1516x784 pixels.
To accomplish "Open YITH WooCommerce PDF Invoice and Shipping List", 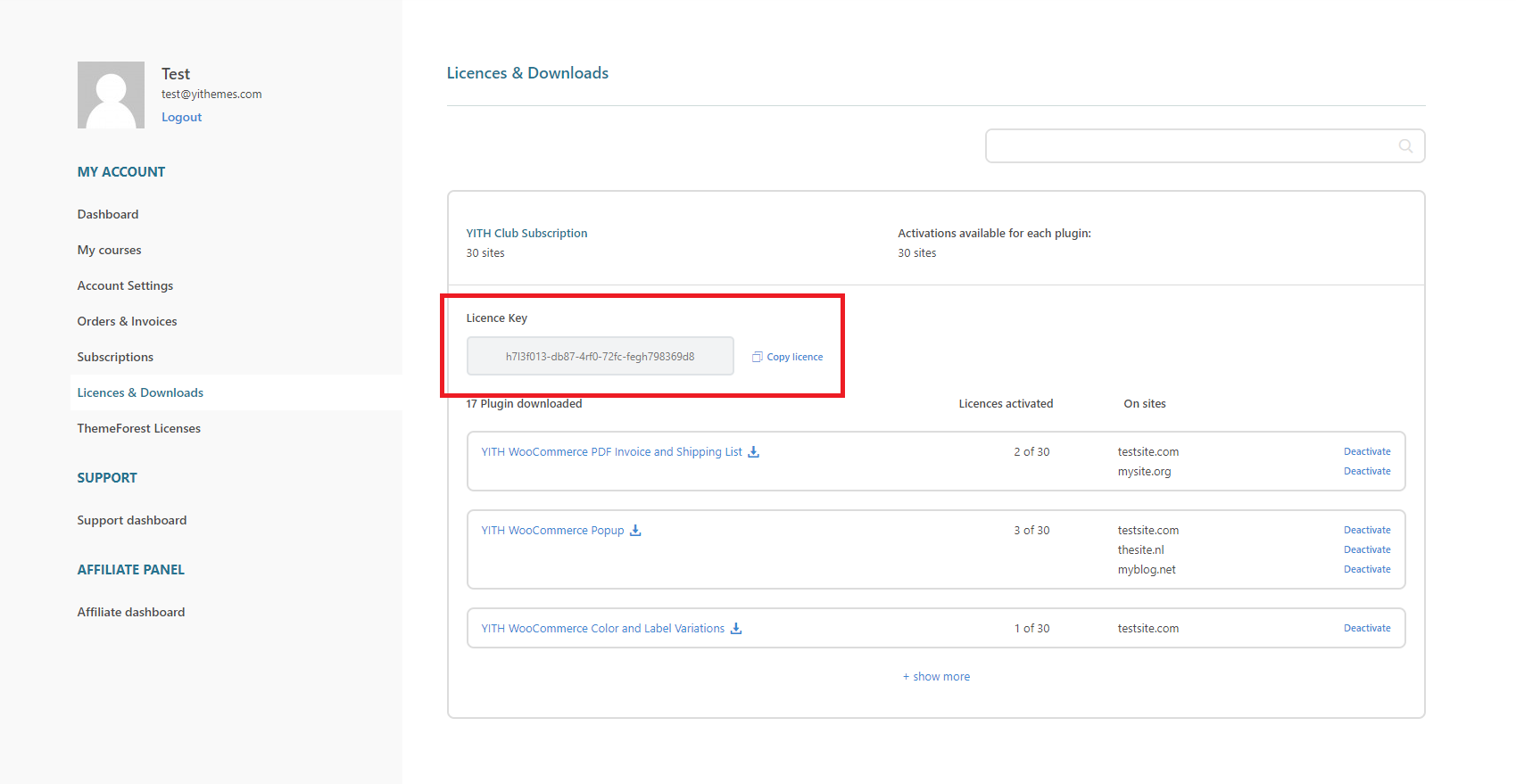I will pos(611,452).
